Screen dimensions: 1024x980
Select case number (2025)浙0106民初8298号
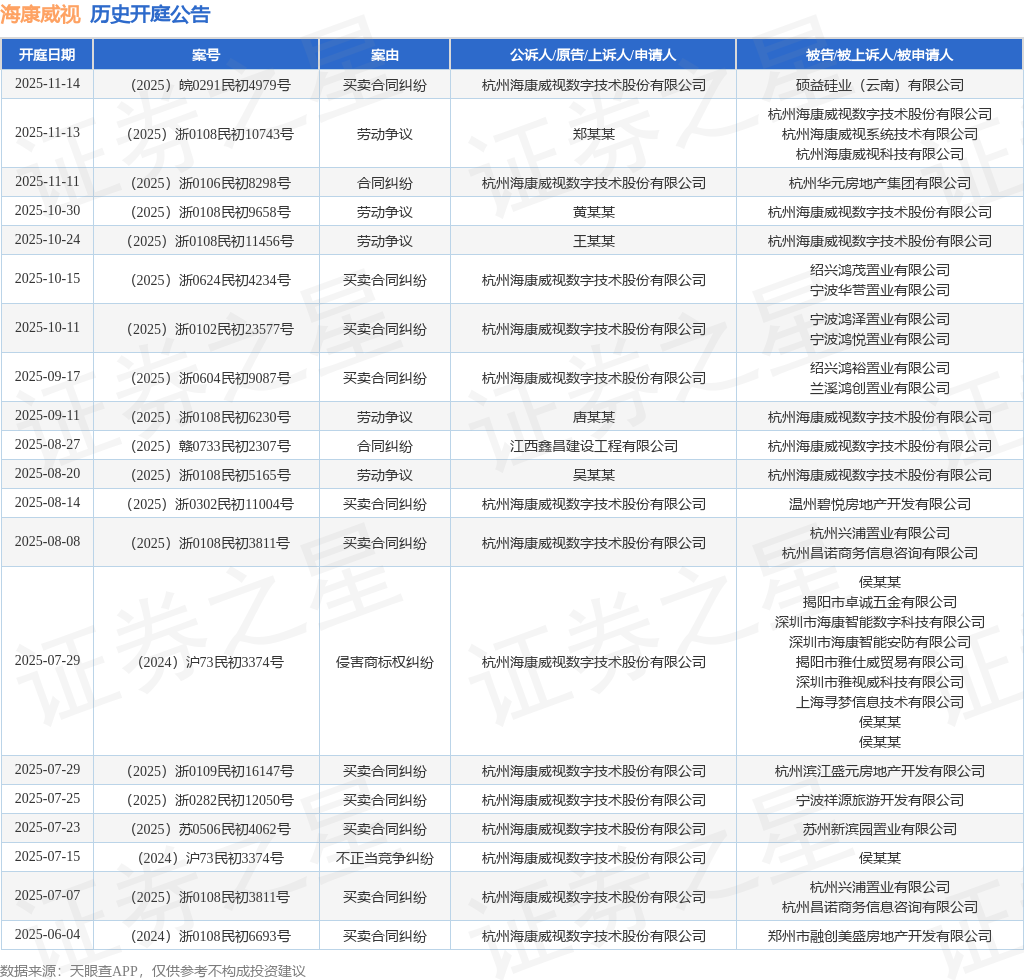pyautogui.click(x=210, y=183)
